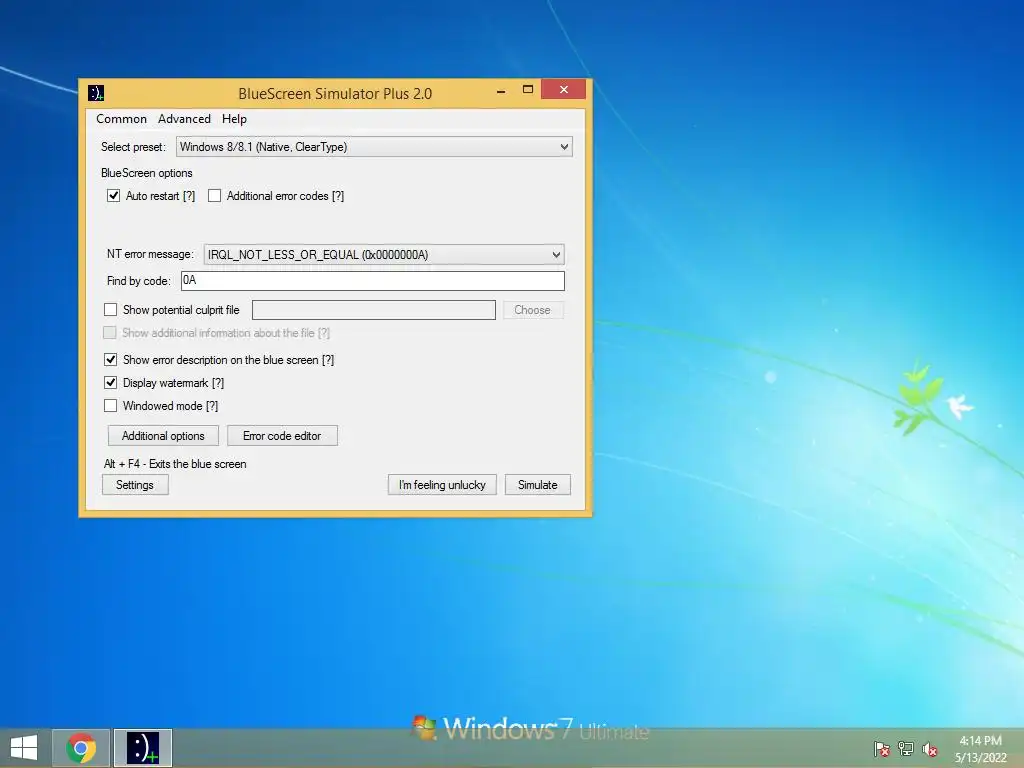Start the blue screen with Simulate
This screenshot has width=1024, height=768.
click(537, 485)
